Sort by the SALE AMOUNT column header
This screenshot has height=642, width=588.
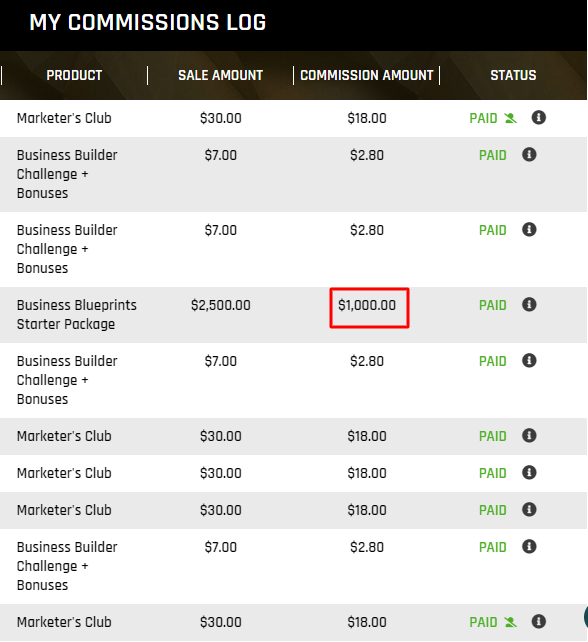click(x=220, y=75)
